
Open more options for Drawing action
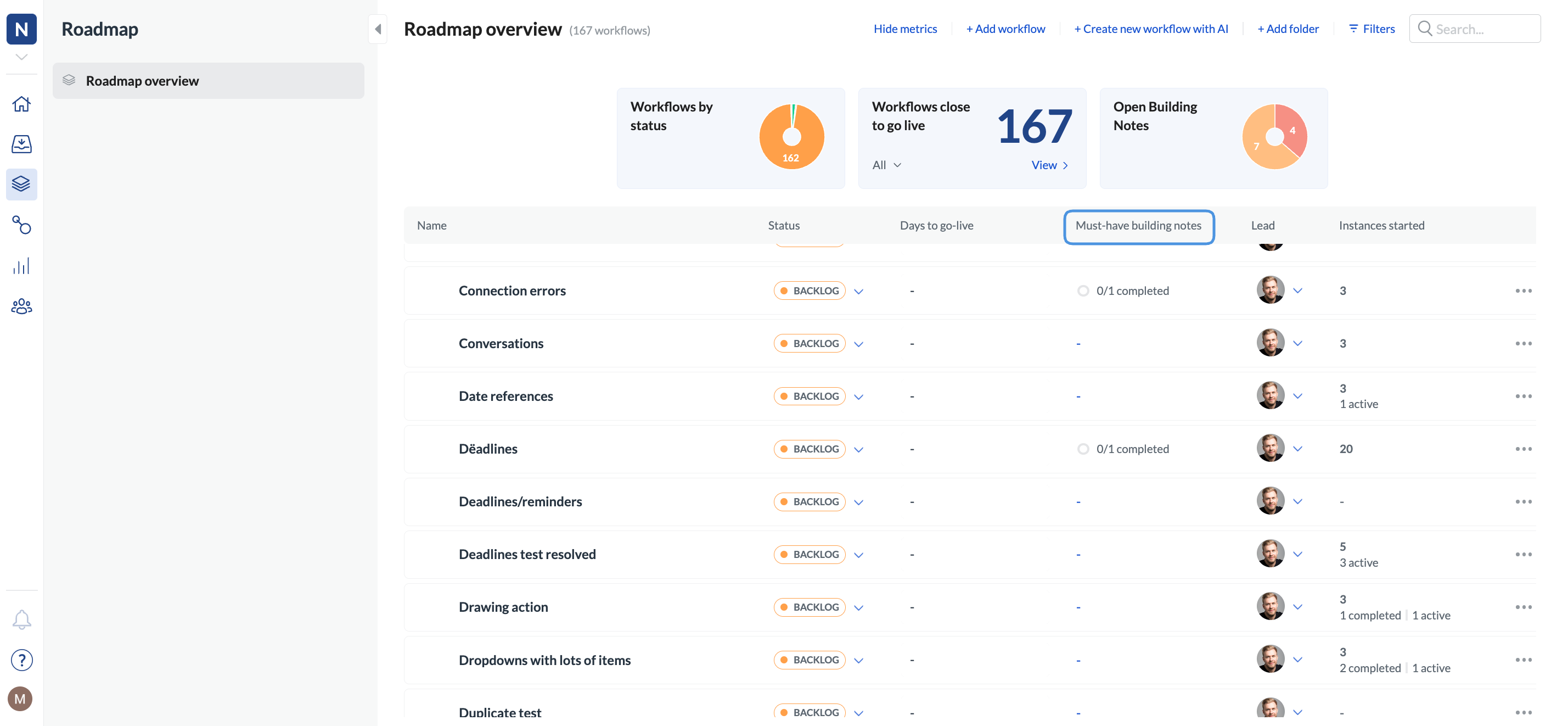pos(1523,607)
